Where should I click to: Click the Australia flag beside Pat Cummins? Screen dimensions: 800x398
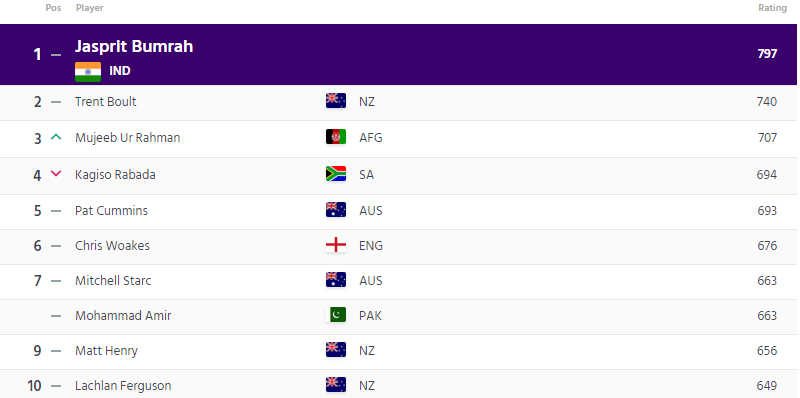pos(336,210)
